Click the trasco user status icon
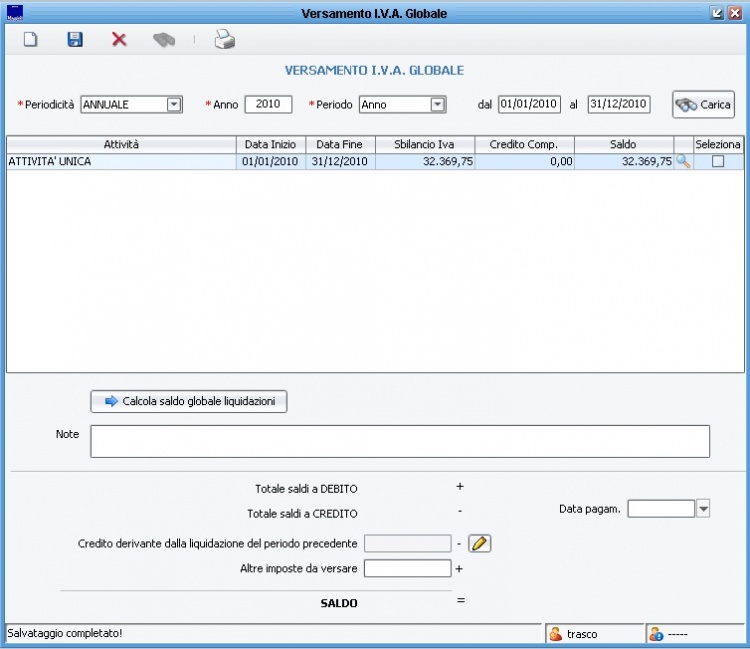This screenshot has width=750, height=649. [x=555, y=634]
